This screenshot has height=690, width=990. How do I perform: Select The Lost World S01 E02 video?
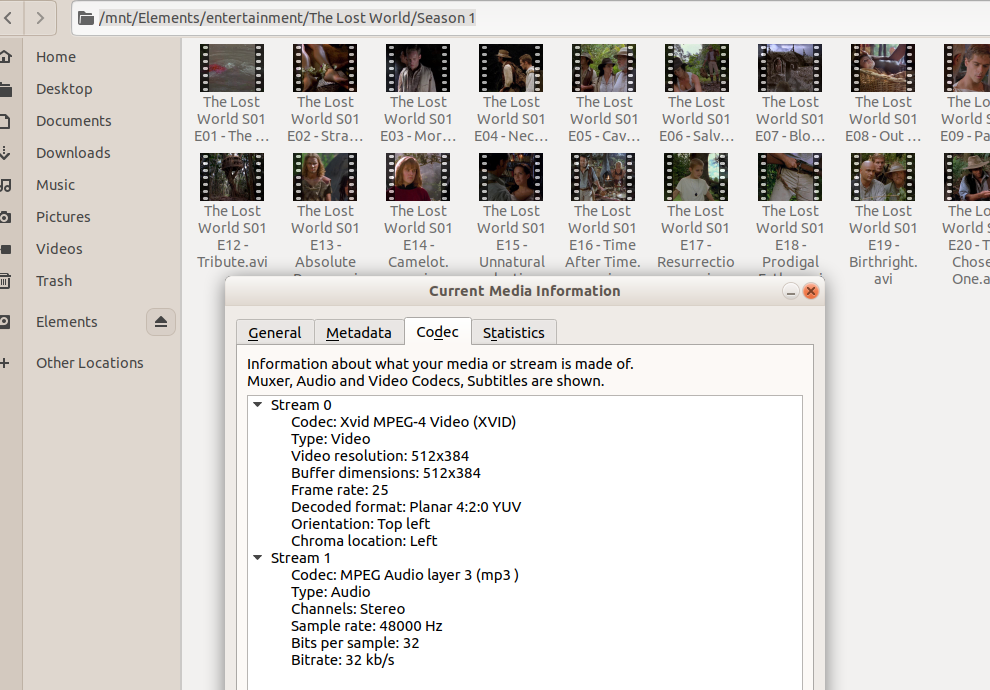click(x=325, y=93)
